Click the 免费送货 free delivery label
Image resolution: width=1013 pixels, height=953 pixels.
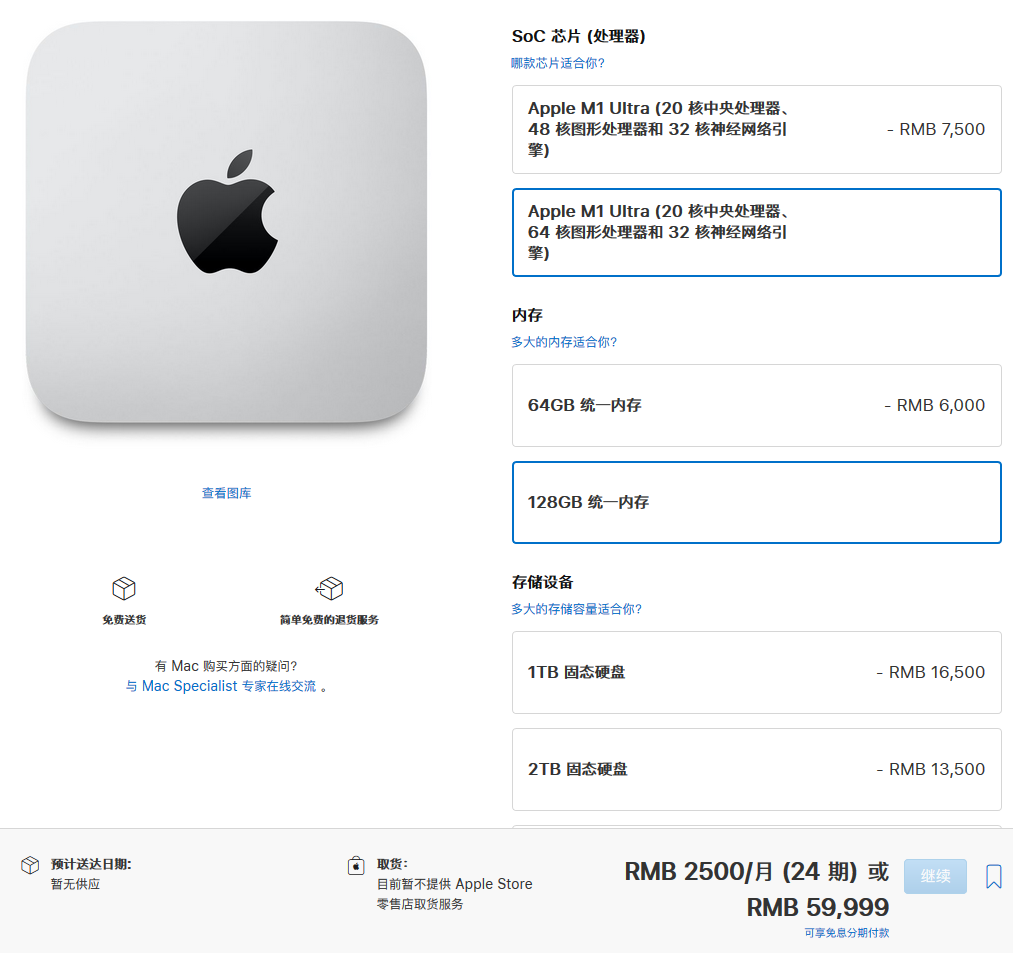124,620
